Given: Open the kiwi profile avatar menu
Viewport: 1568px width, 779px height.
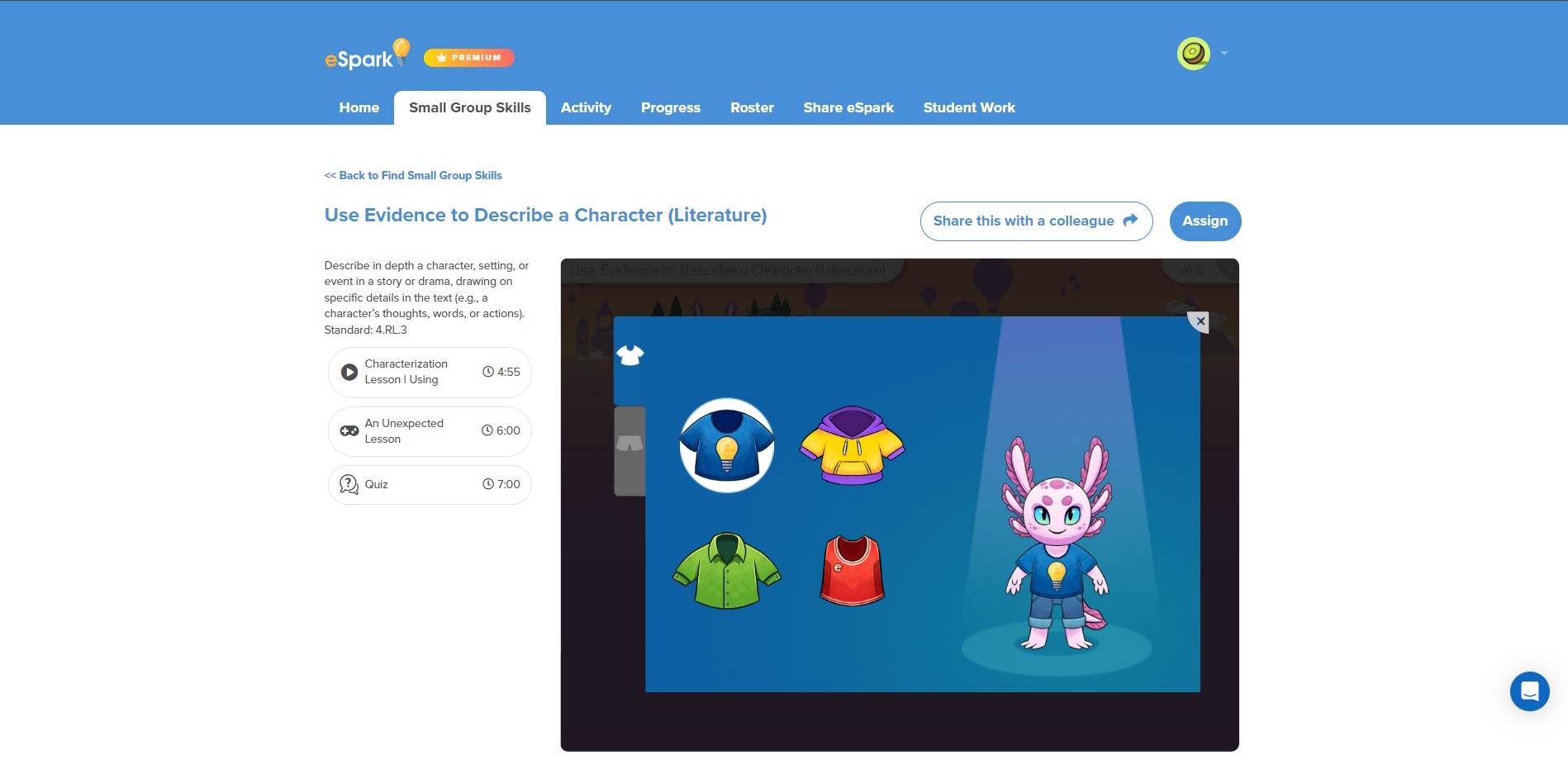Looking at the screenshot, I should (1194, 54).
